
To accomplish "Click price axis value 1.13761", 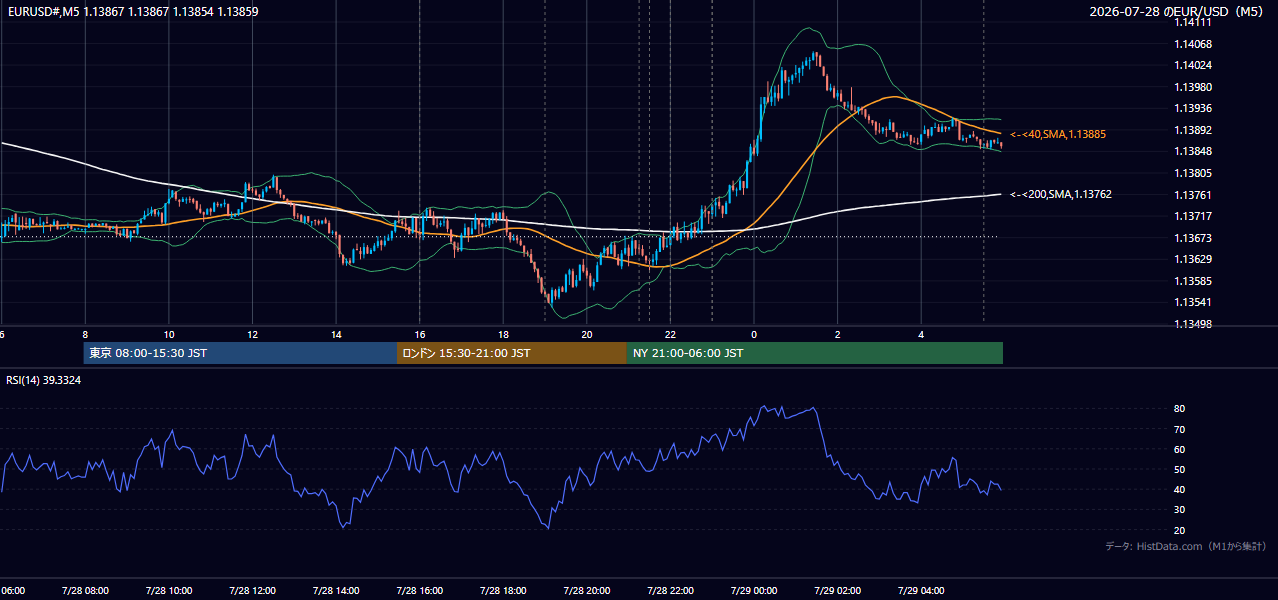I will point(1194,195).
